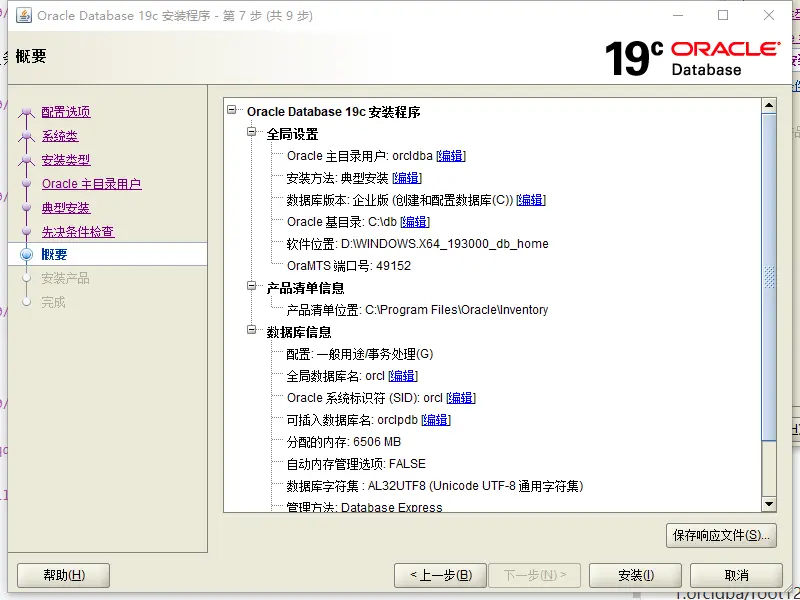Click the 保存响应文件(S)... button
Viewport: 800px width, 600px height.
(x=721, y=535)
